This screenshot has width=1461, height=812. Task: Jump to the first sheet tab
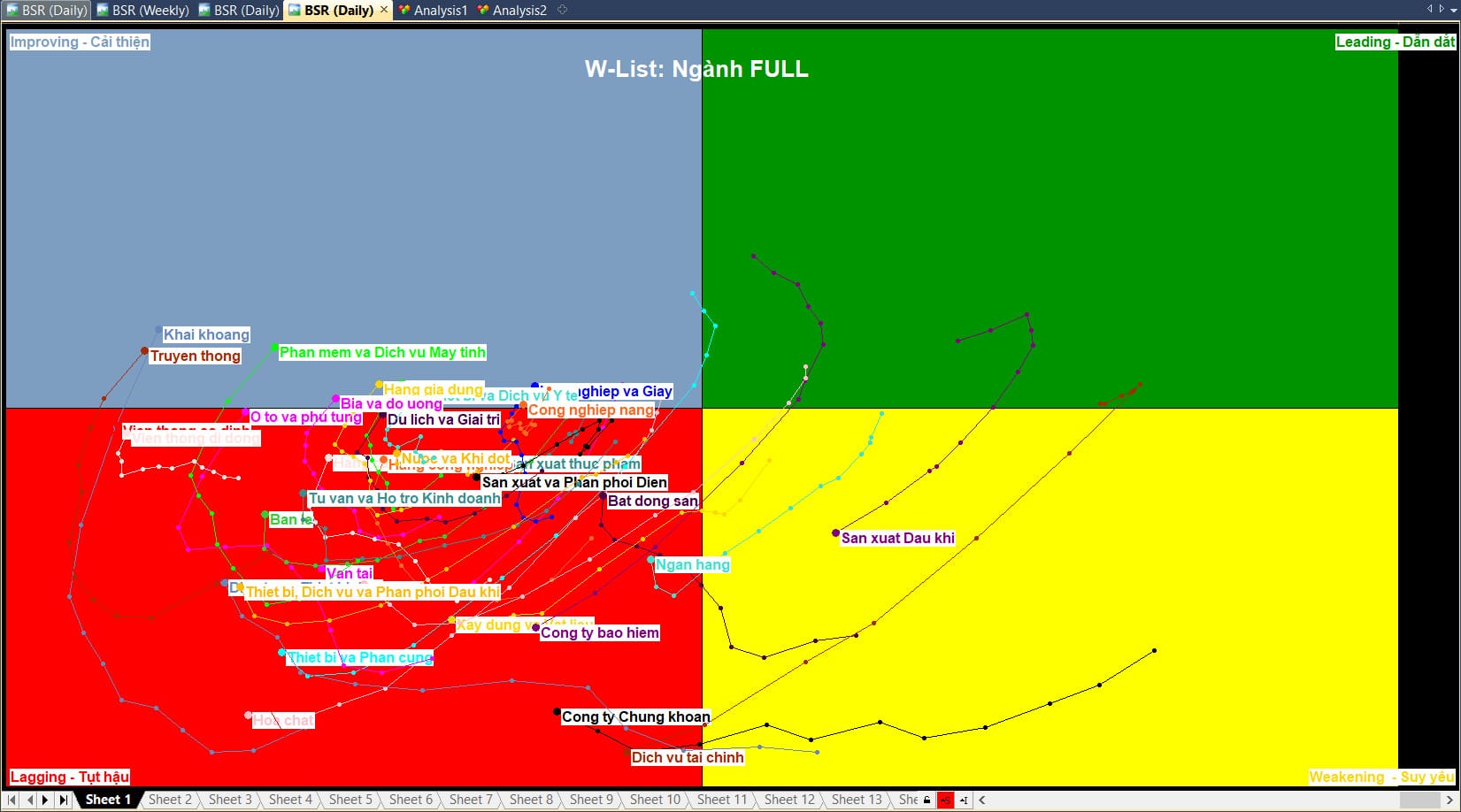click(12, 800)
